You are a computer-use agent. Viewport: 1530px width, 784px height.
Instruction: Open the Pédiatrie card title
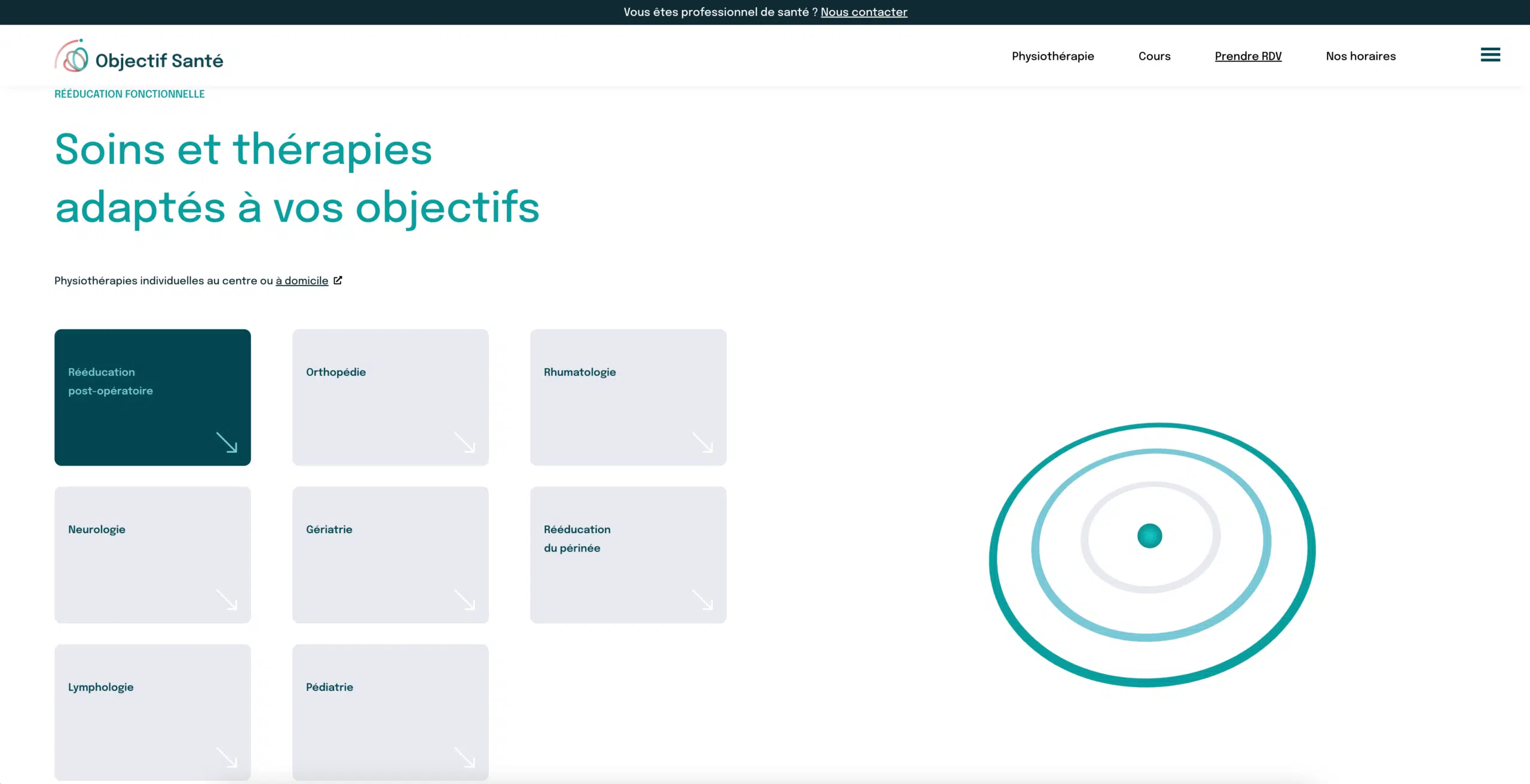point(329,687)
